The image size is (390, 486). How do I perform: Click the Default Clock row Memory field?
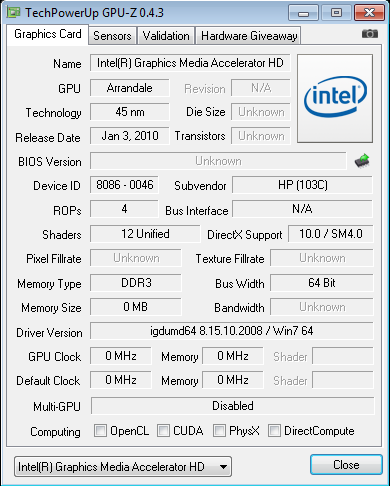[x=233, y=380]
